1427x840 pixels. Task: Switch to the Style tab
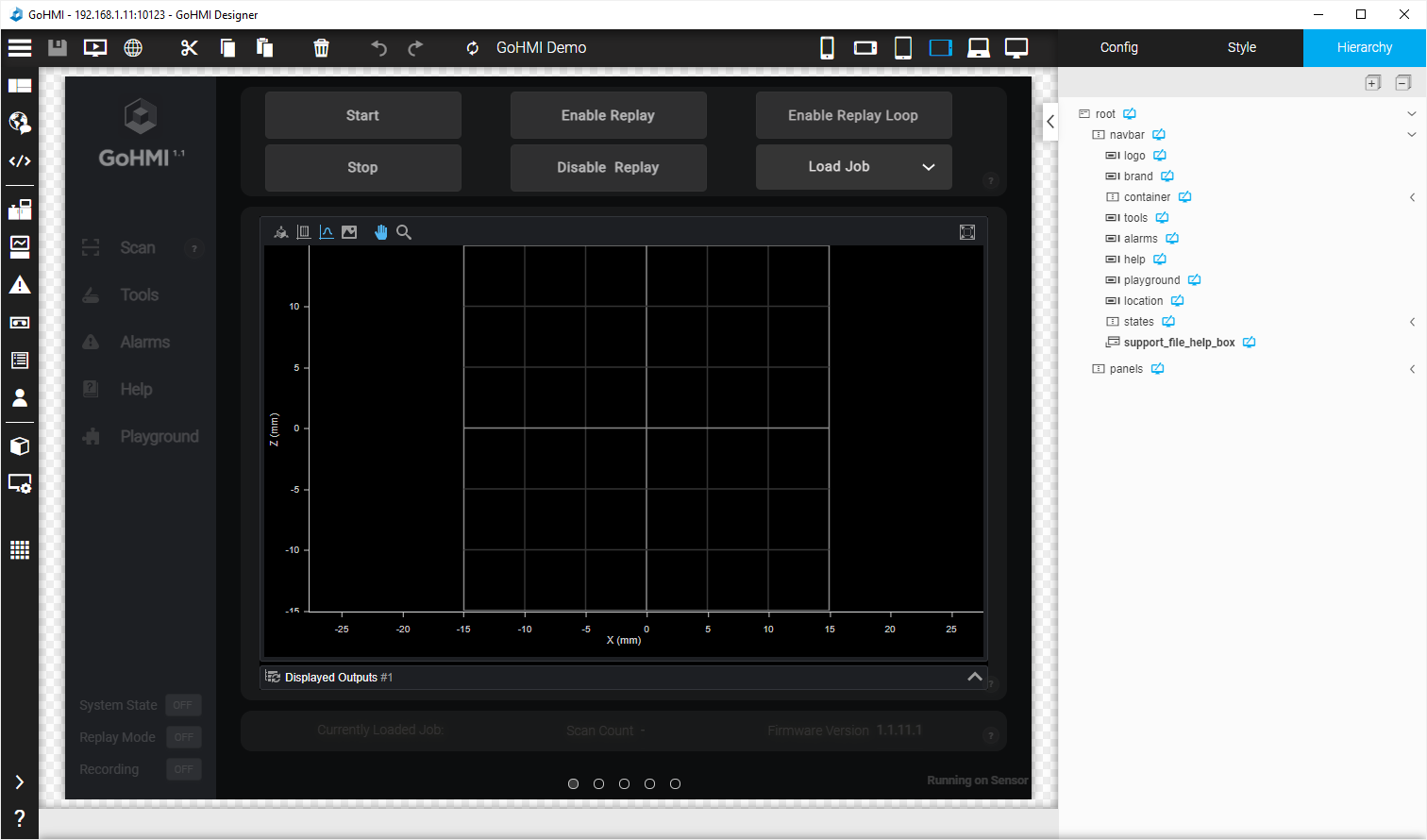[1241, 48]
